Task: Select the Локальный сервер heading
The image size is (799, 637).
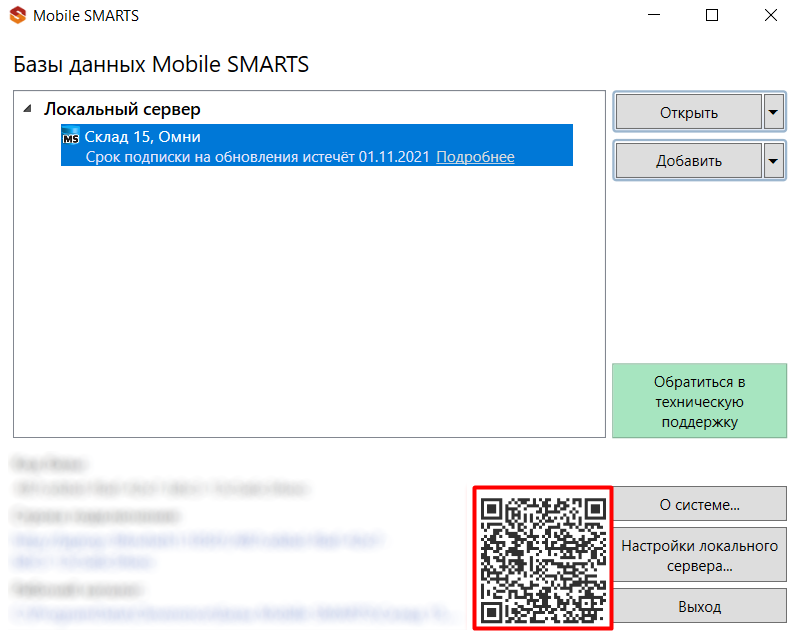Action: [x=122, y=109]
